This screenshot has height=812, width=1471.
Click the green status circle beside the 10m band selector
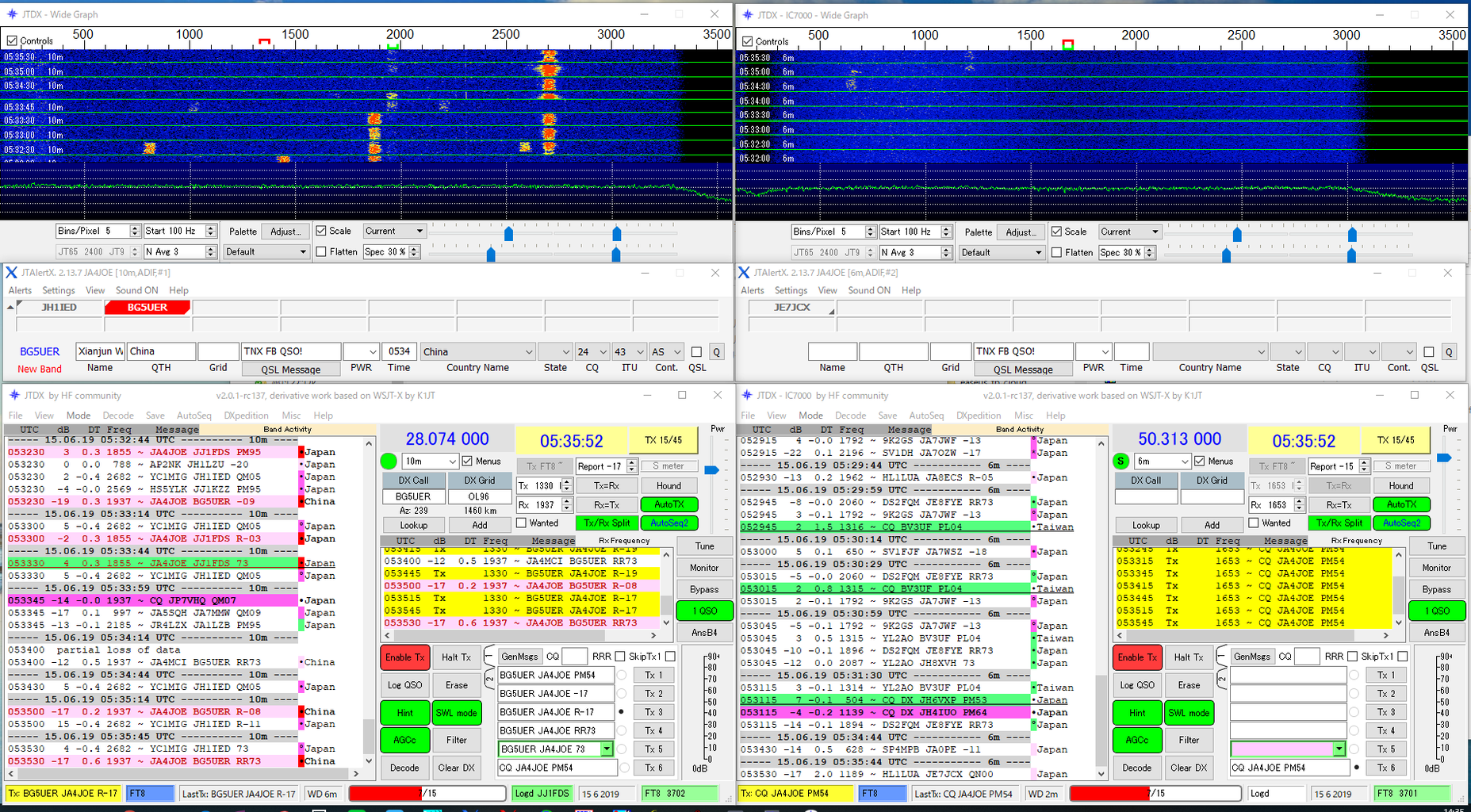[x=389, y=461]
